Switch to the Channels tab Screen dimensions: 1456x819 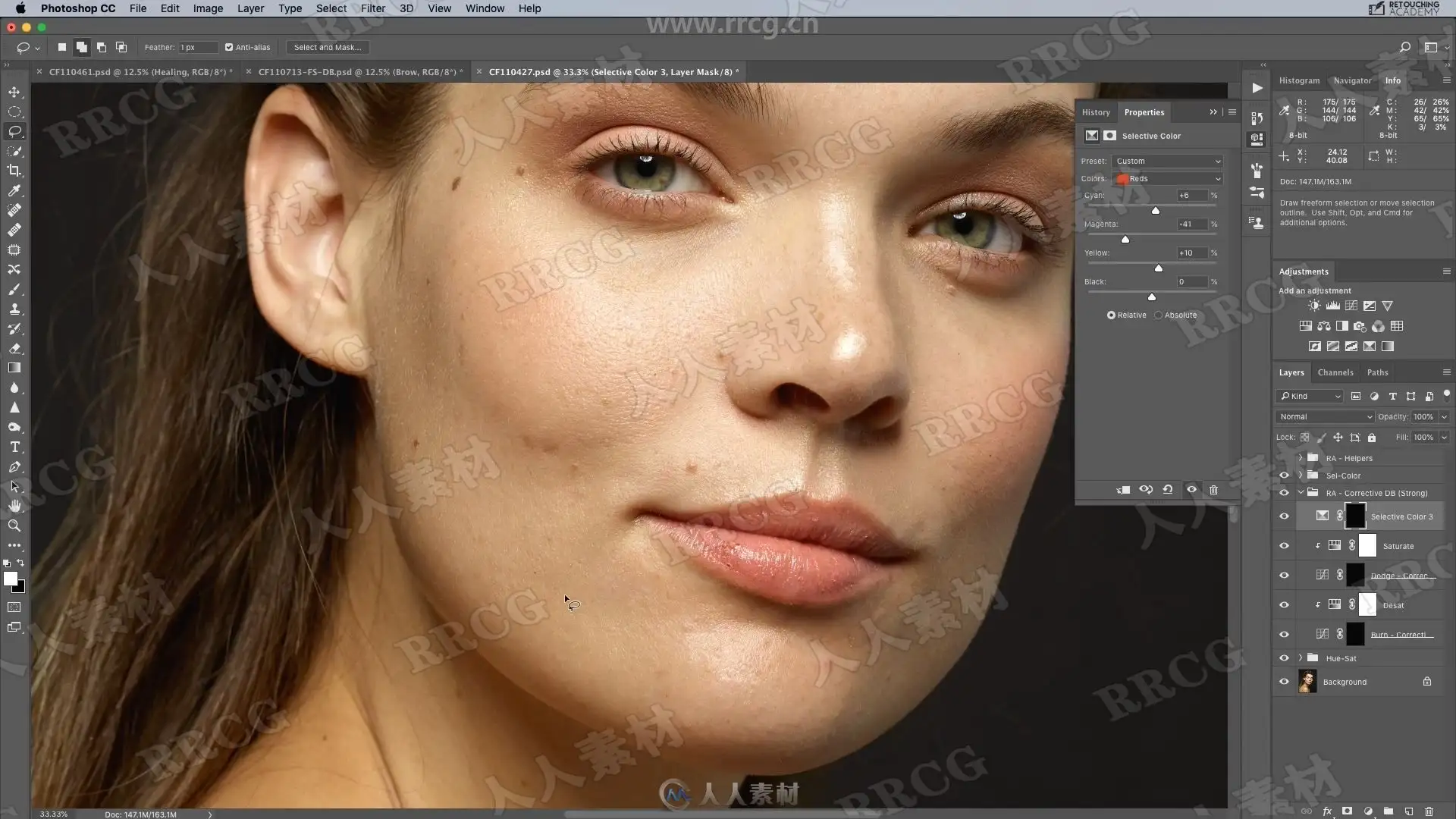1335,372
